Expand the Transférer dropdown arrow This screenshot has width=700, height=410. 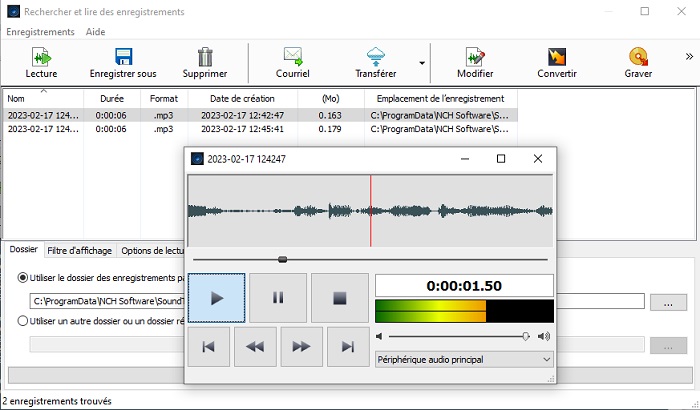422,63
